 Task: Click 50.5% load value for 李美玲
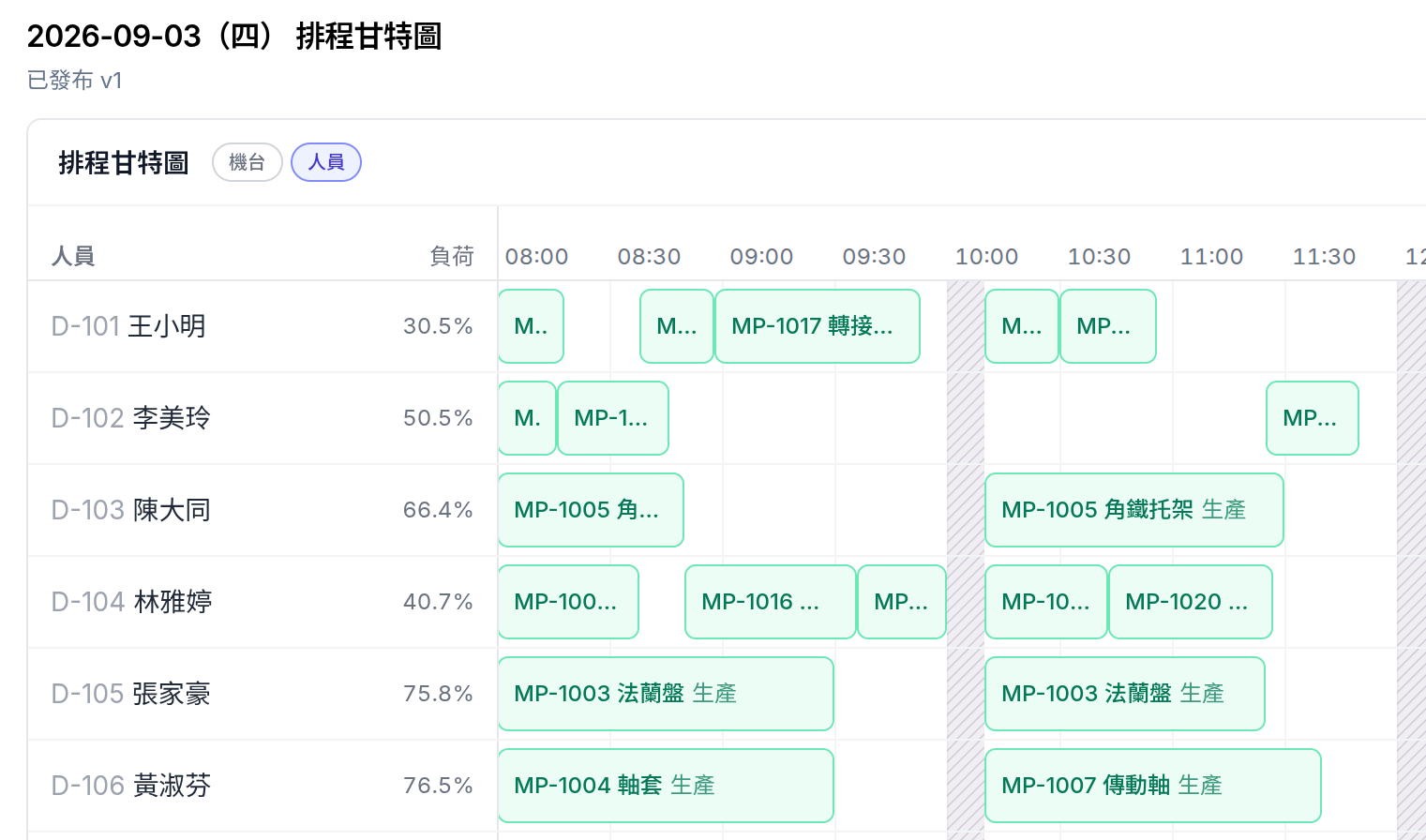(438, 418)
